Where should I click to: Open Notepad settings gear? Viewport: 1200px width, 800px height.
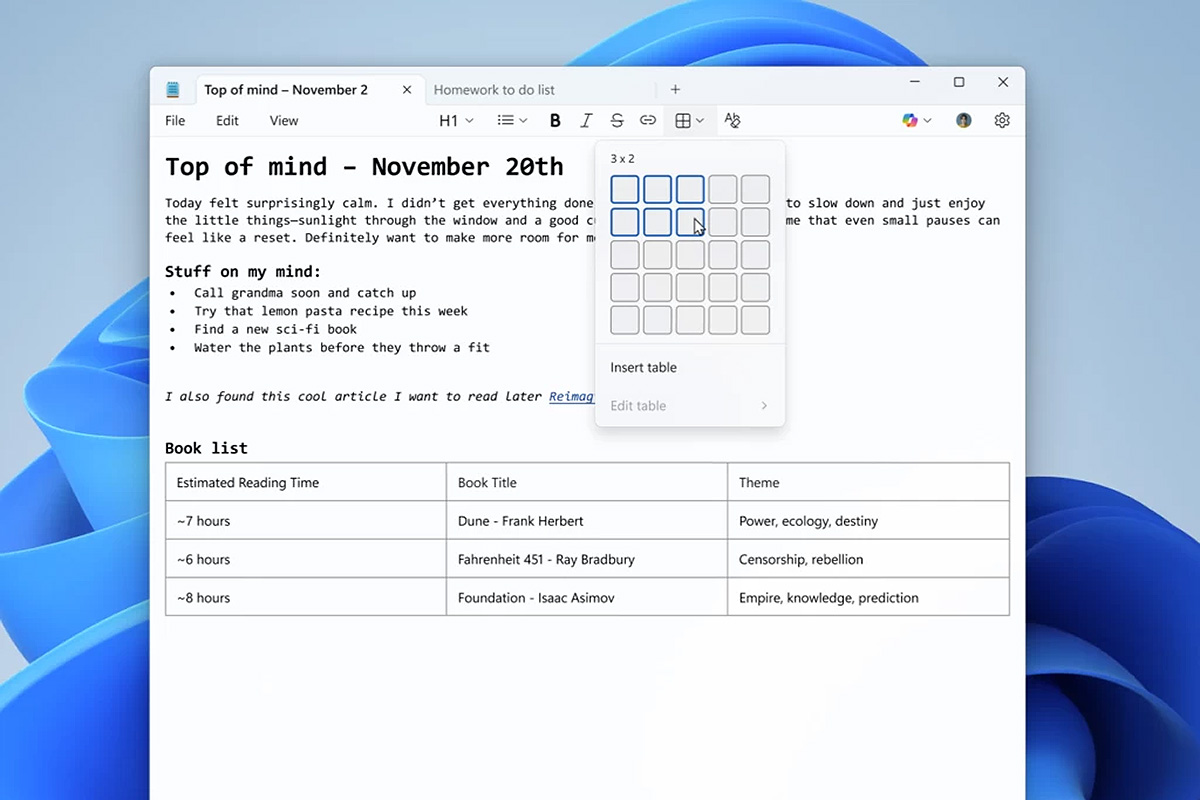tap(1002, 121)
